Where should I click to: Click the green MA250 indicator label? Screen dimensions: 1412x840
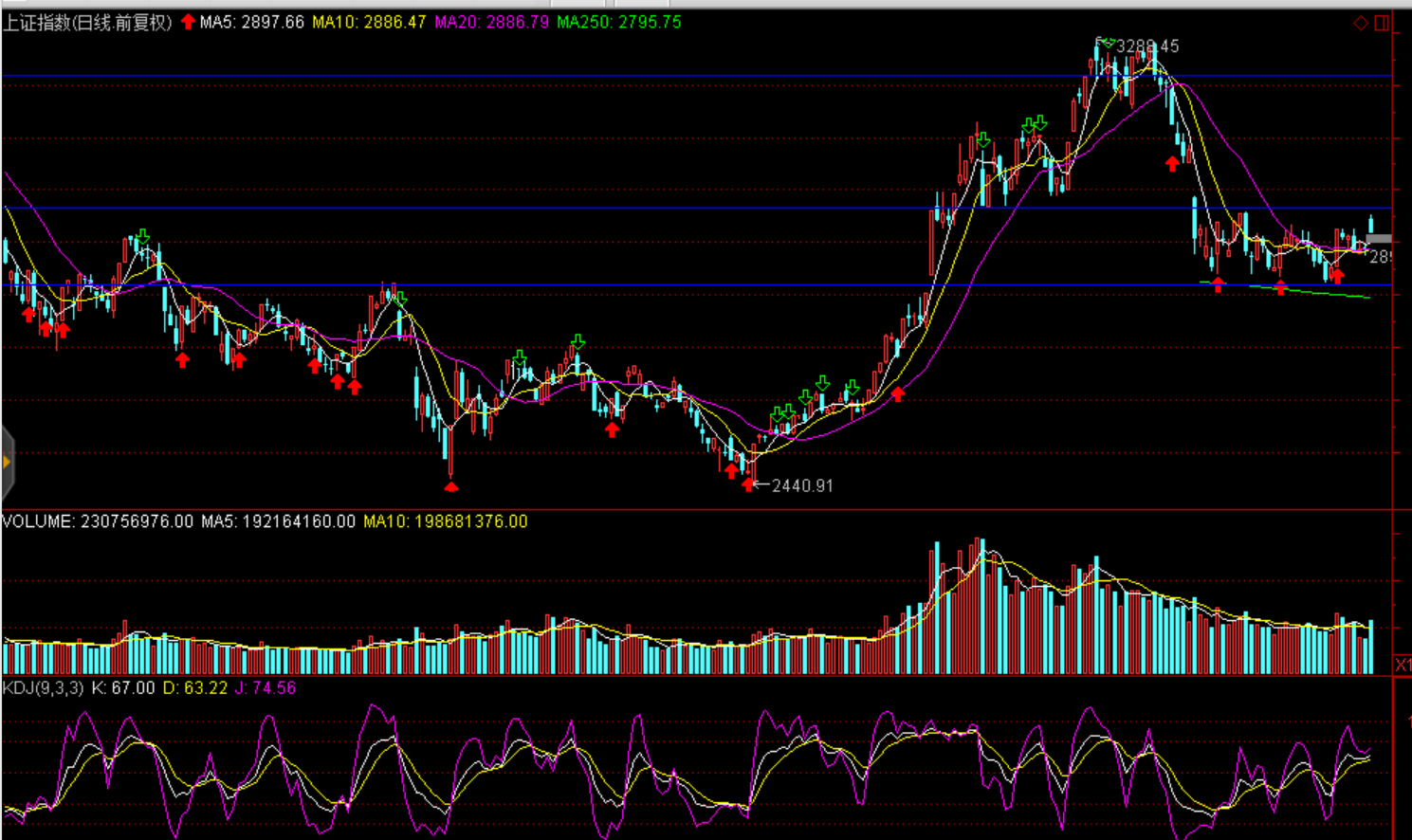[618, 22]
